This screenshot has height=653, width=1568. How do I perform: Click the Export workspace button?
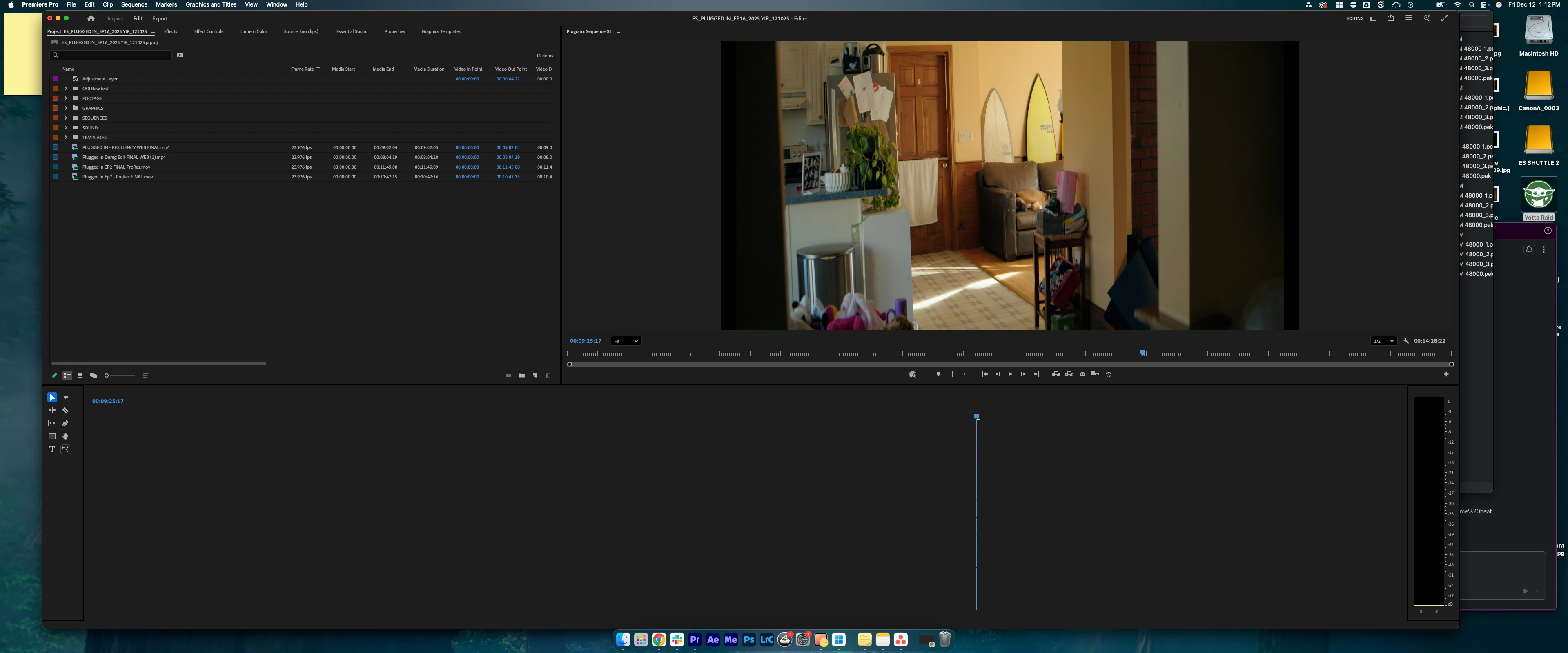[160, 19]
